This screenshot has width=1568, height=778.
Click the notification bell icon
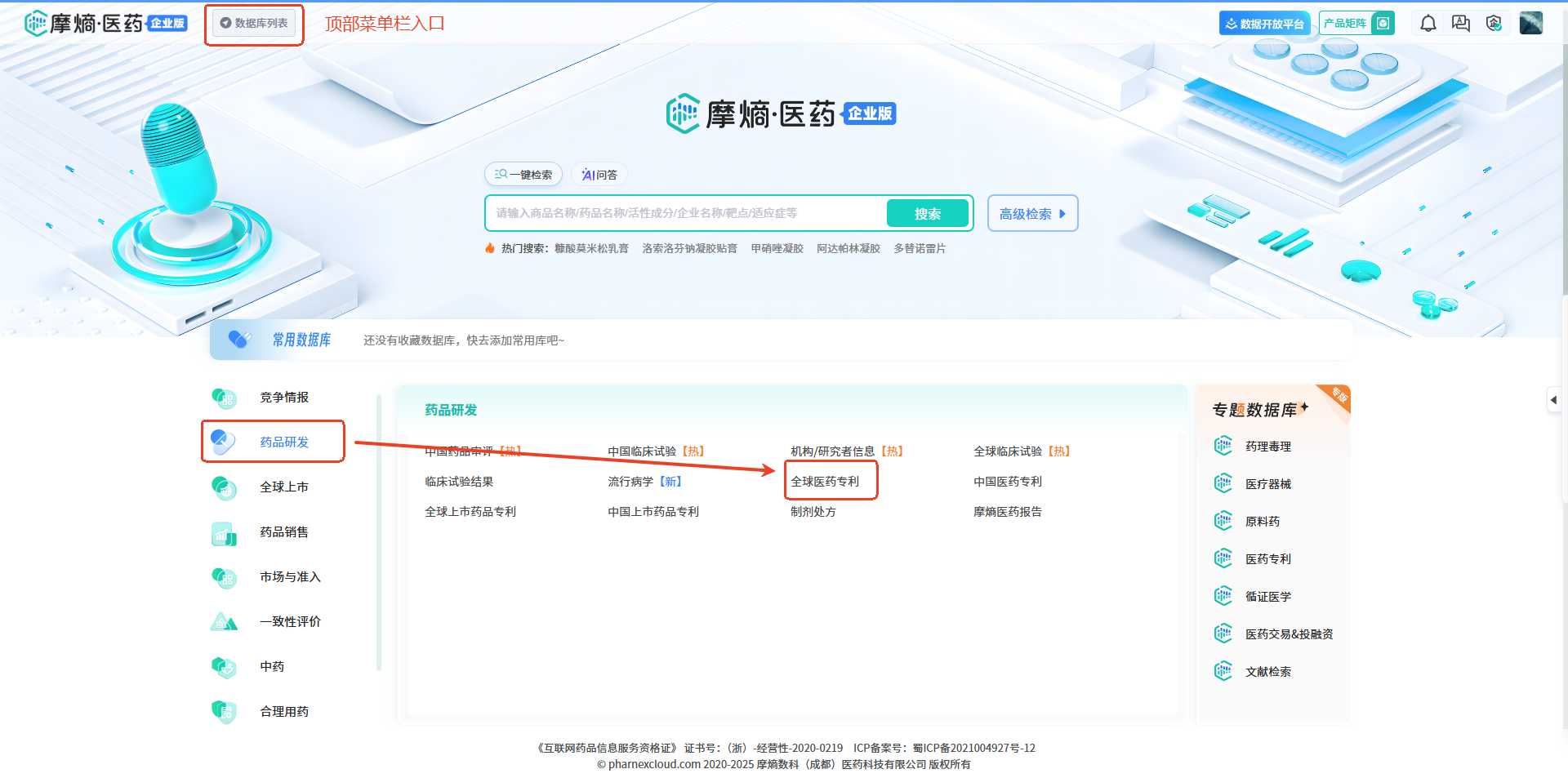click(x=1428, y=24)
